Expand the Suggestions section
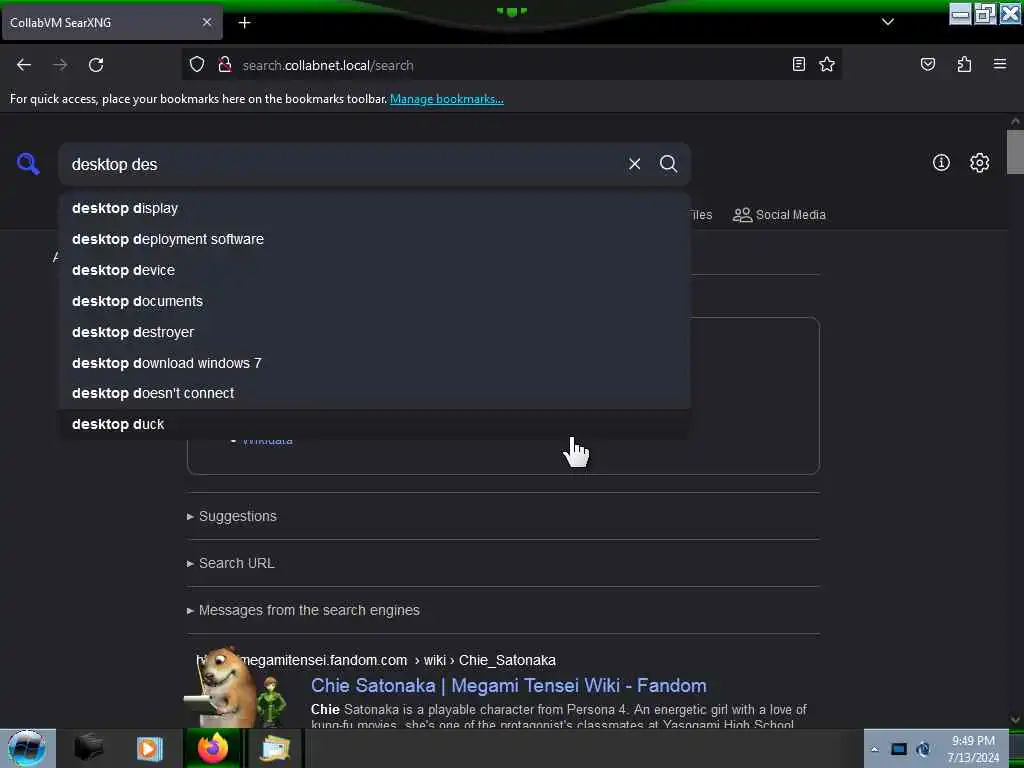Screen dimensions: 1024x768 click(232, 516)
